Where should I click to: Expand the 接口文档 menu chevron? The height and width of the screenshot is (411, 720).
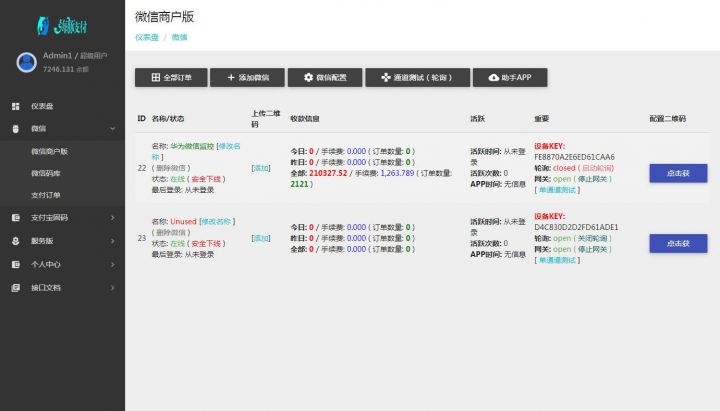pyautogui.click(x=112, y=288)
